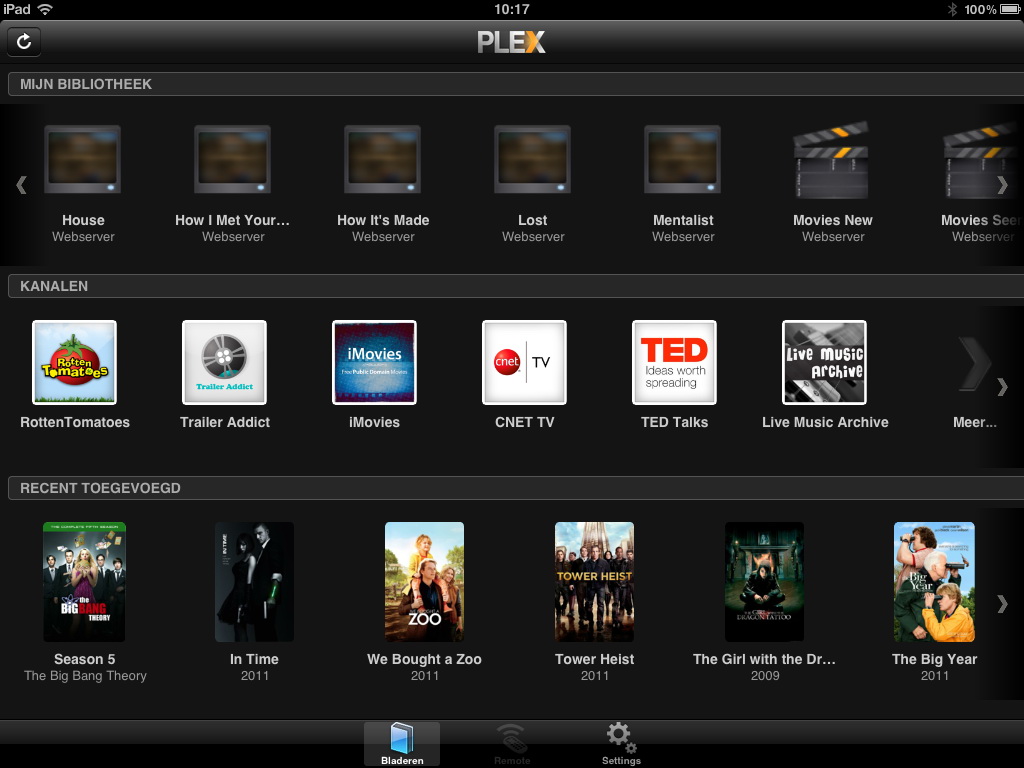Switch to the Settings tab
1024x768 pixels.
point(621,744)
